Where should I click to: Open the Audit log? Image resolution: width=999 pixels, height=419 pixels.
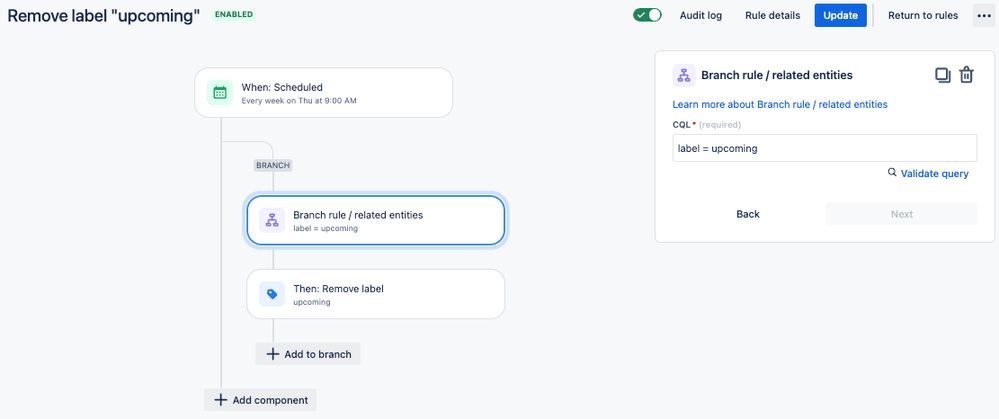point(701,15)
